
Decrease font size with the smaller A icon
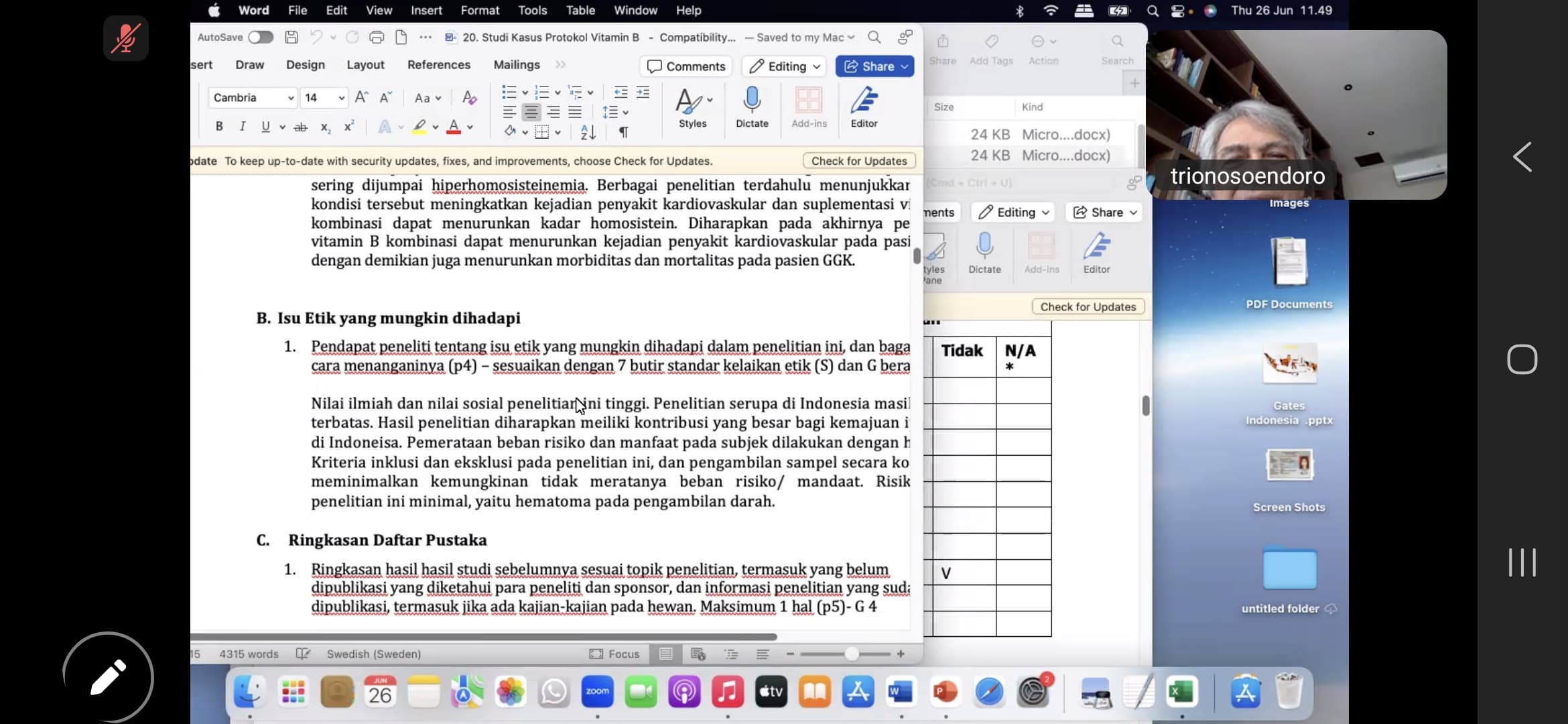click(386, 98)
